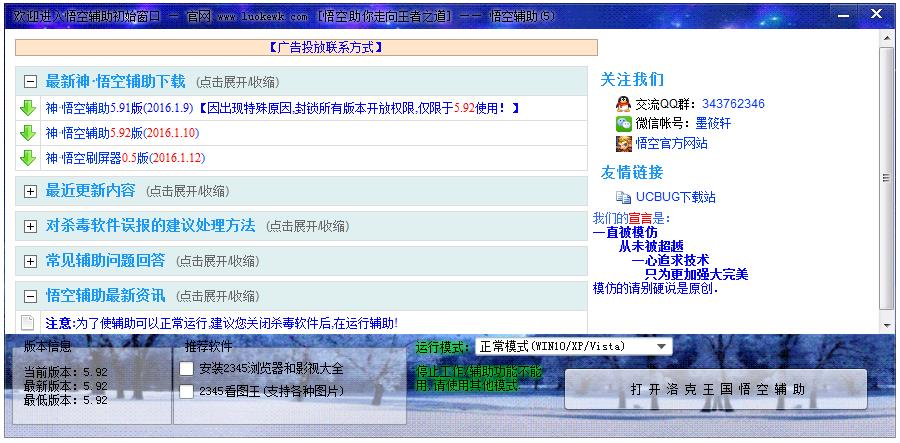Check the 2345看图王 option

[x=186, y=391]
